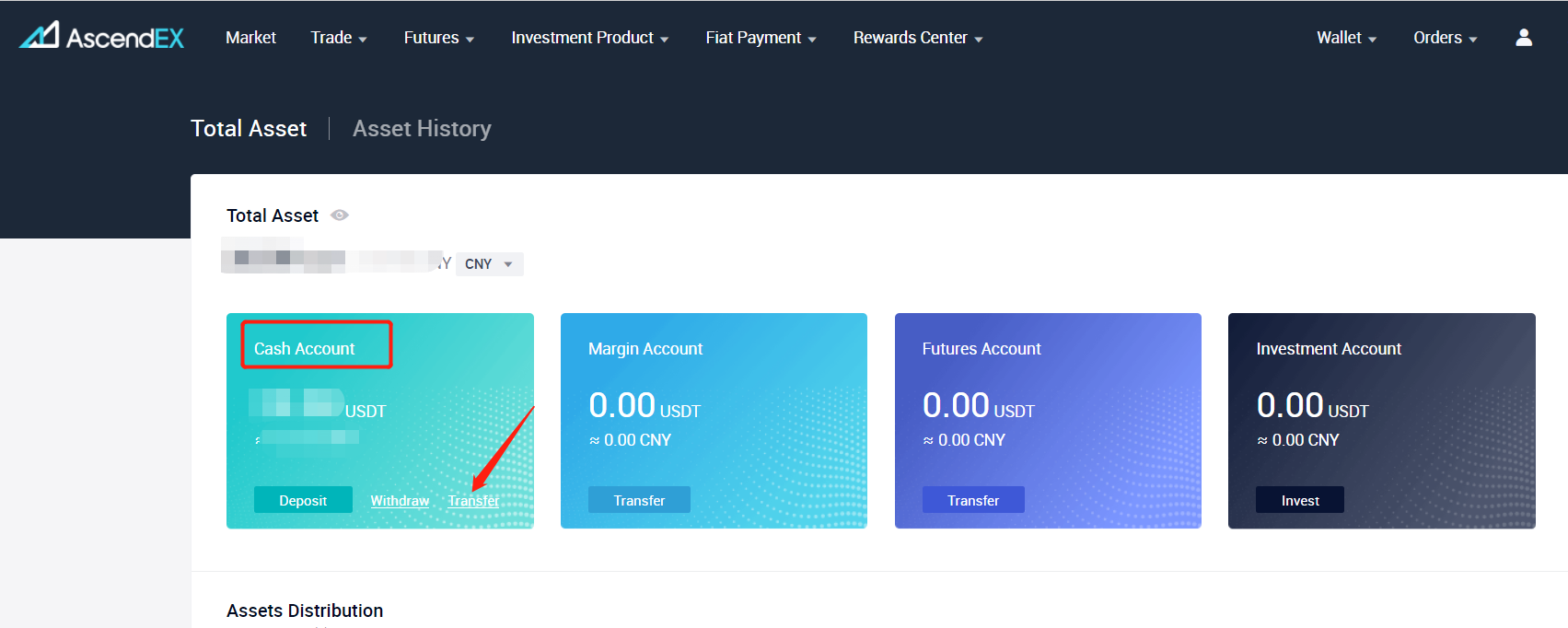The width and height of the screenshot is (1568, 628).
Task: Click the Withdraw link in Cash Account
Action: (x=400, y=501)
